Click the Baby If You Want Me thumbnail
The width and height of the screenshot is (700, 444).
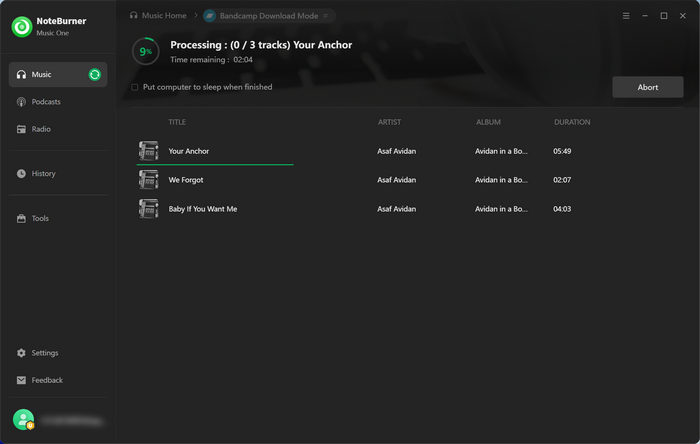click(x=148, y=209)
